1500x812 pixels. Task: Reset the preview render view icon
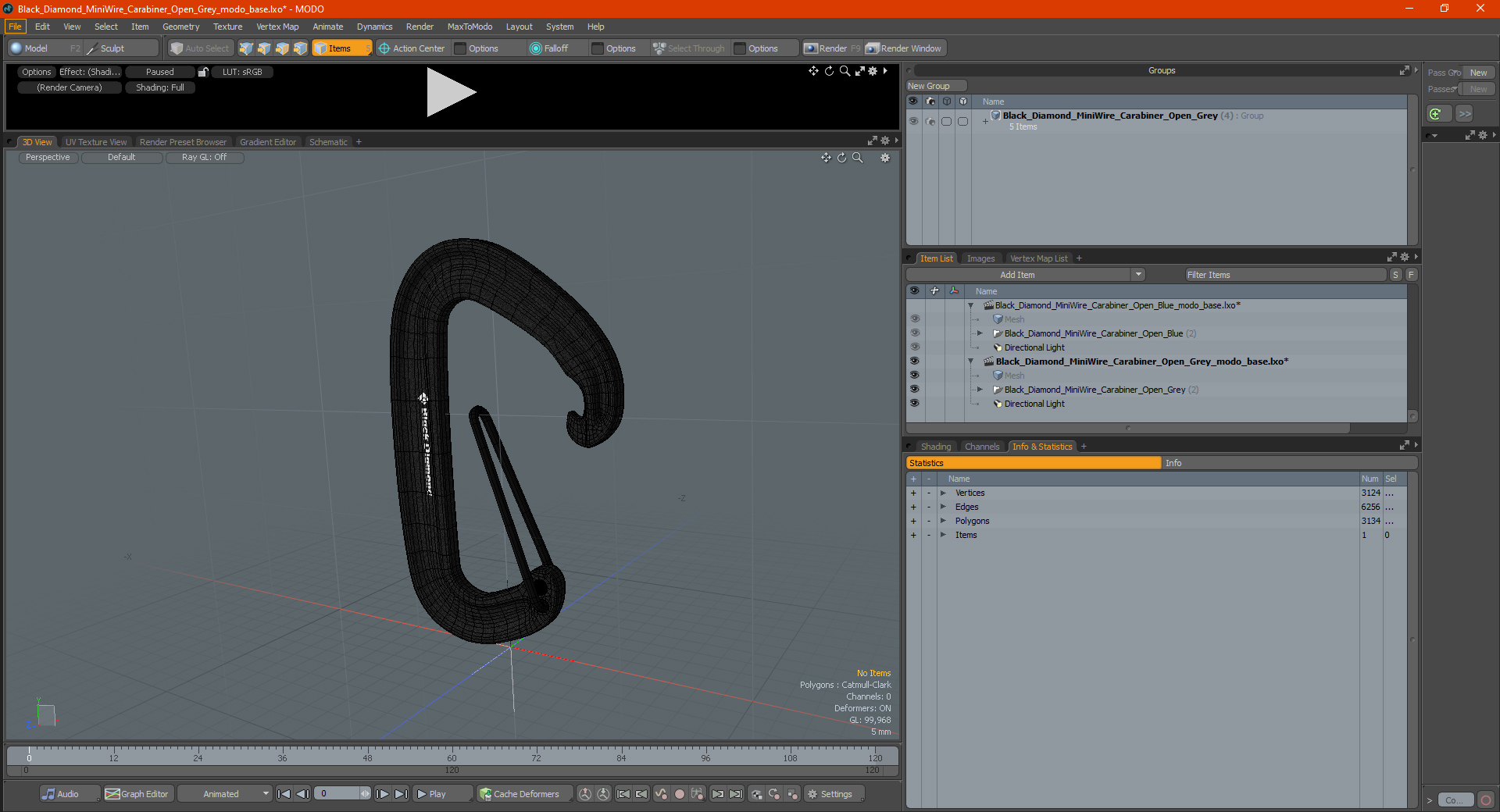coord(829,71)
